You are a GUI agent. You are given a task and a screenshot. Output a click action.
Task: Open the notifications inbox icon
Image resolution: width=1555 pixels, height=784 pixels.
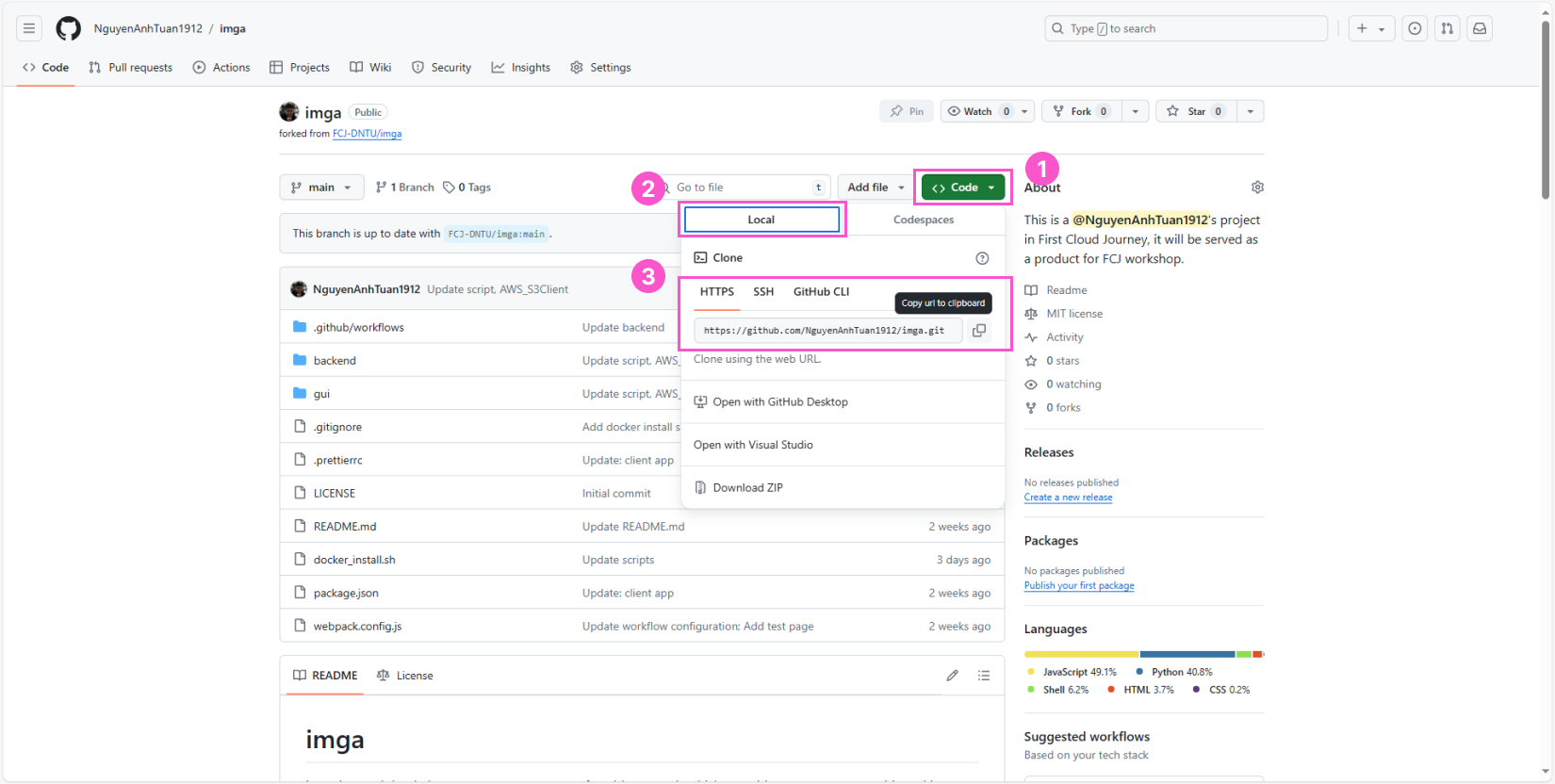tap(1480, 28)
